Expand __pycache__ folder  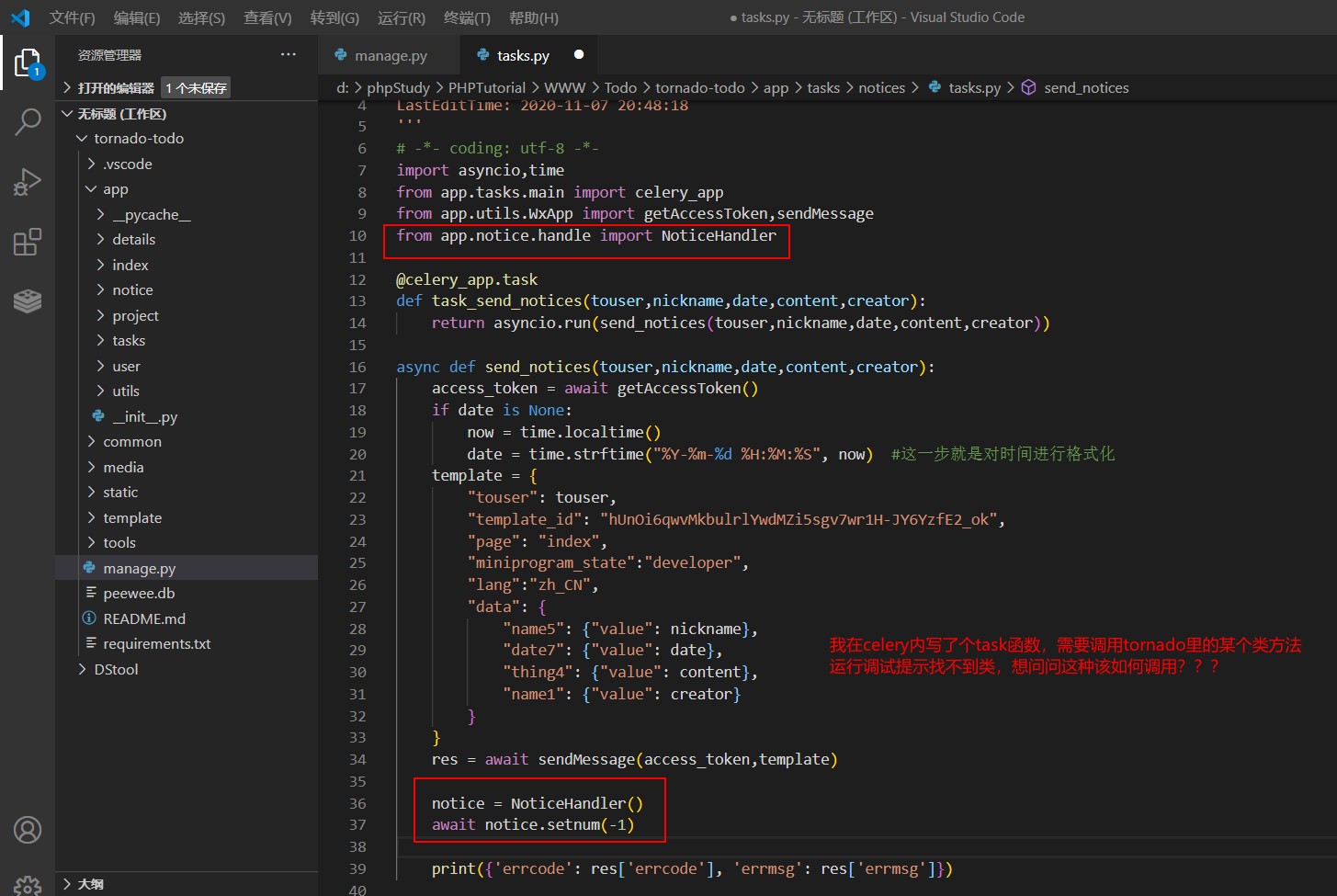[152, 214]
